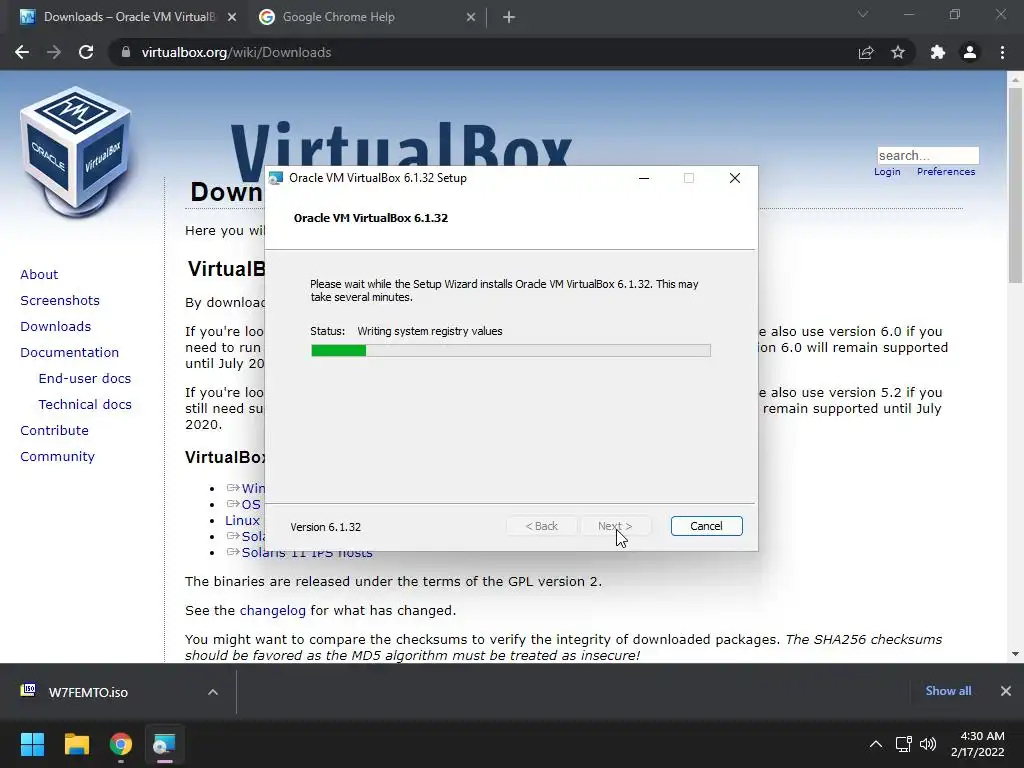Click the page vertical scrollbar
Image resolution: width=1024 pixels, height=768 pixels.
click(1015, 185)
